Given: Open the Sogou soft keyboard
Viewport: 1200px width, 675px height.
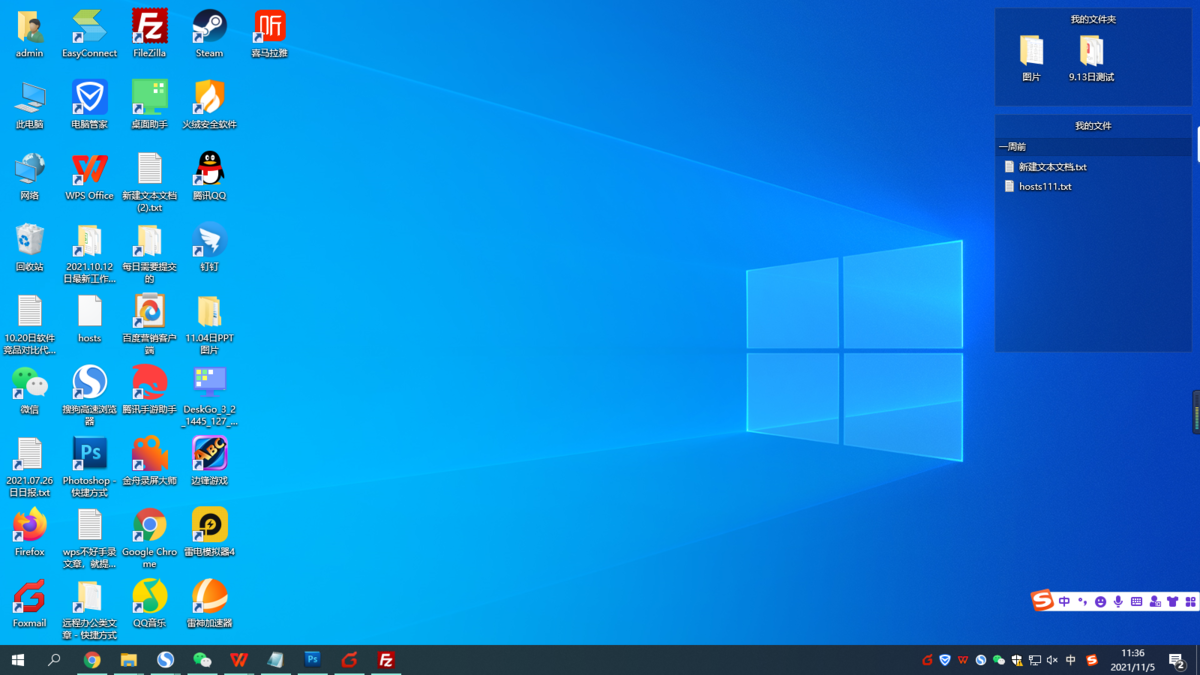Looking at the screenshot, I should tap(1137, 601).
